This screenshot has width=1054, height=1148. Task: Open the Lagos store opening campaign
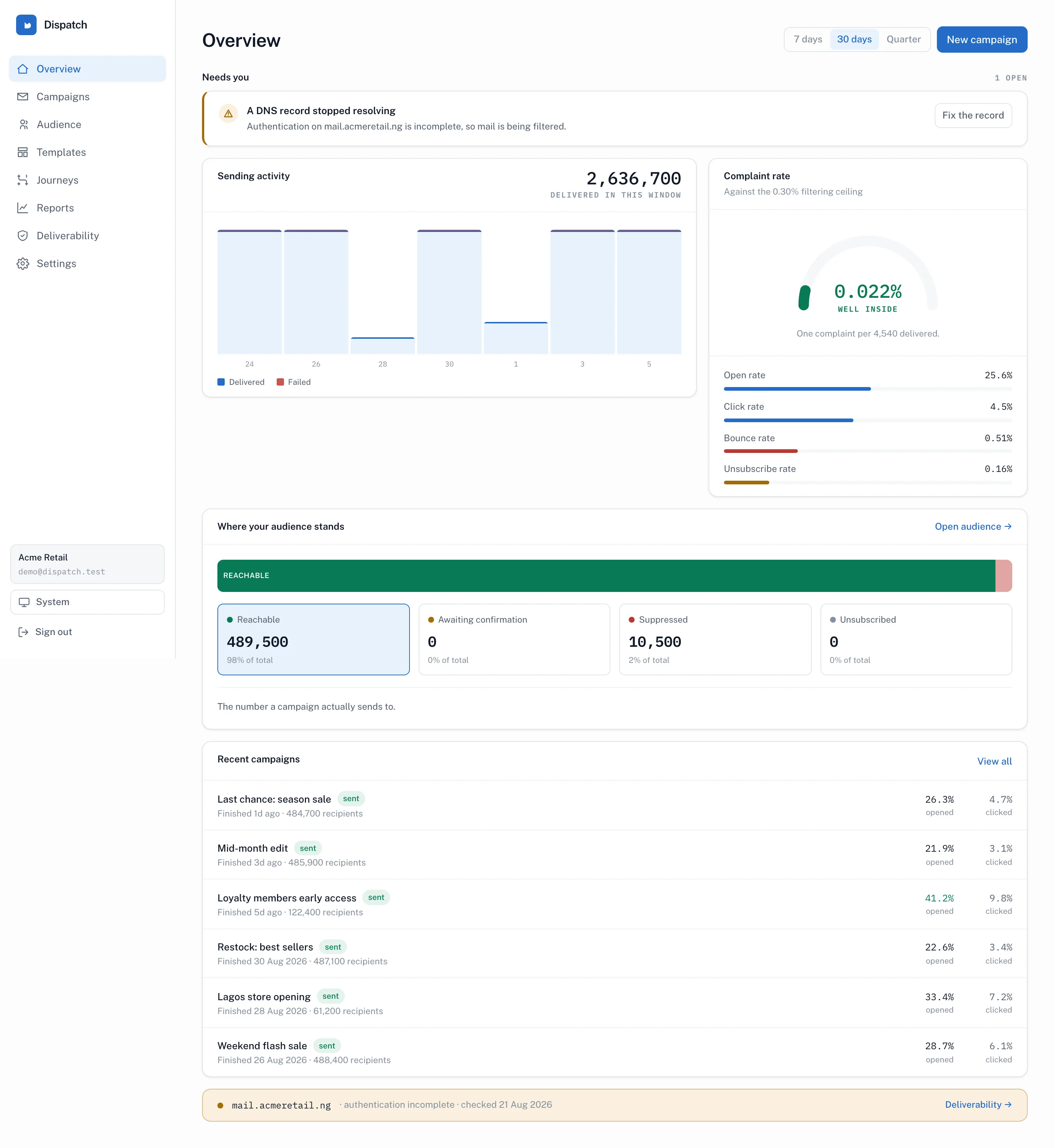[x=614, y=1003]
